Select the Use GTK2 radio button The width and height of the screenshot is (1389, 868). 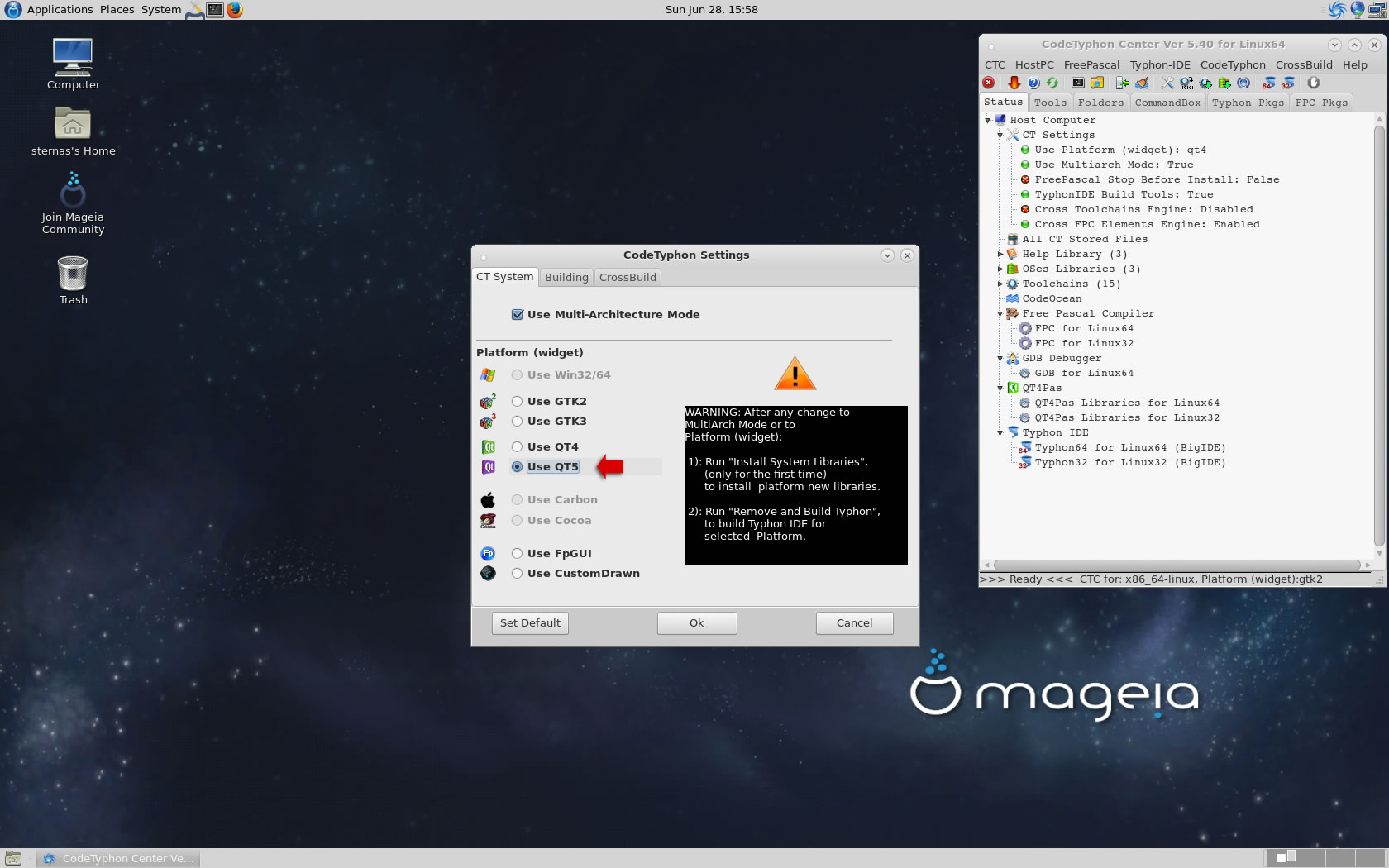click(x=517, y=401)
